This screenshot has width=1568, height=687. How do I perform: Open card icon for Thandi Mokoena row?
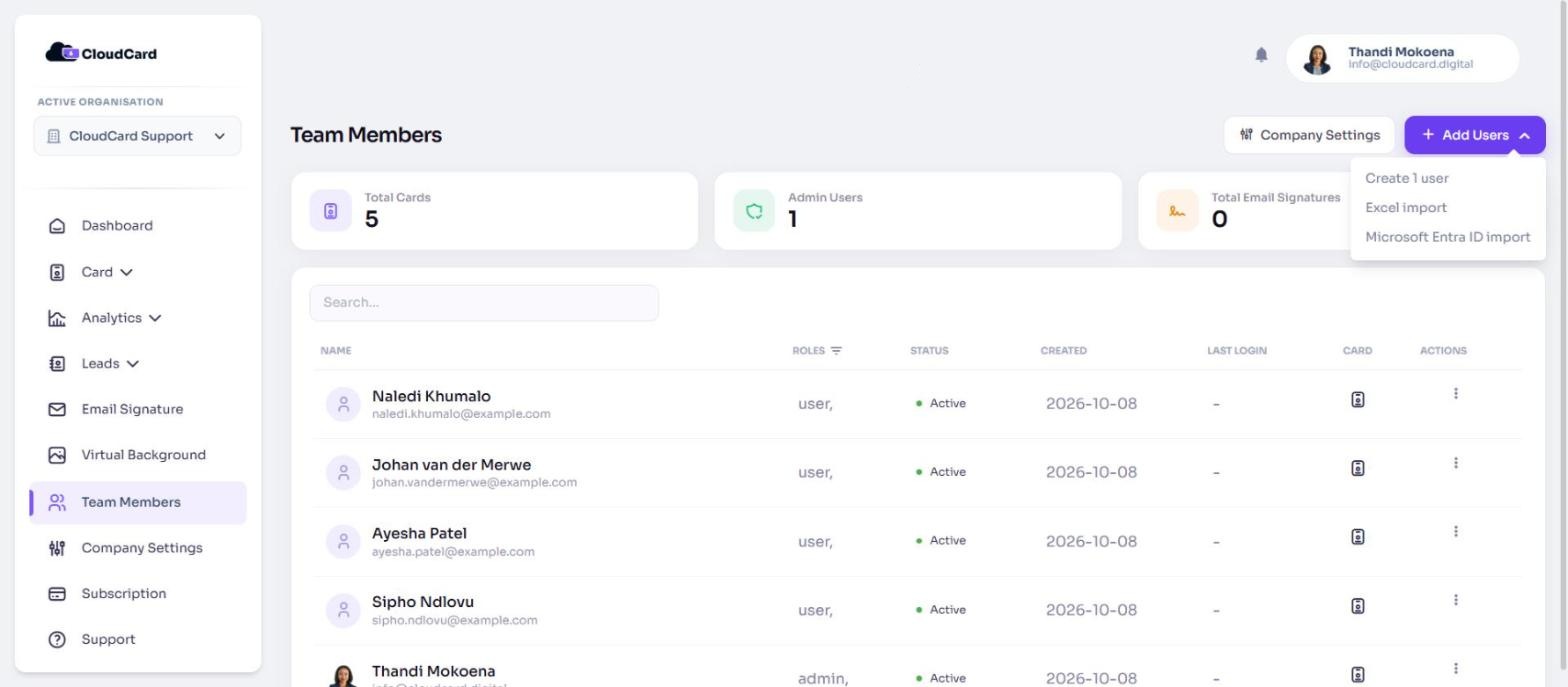point(1358,675)
